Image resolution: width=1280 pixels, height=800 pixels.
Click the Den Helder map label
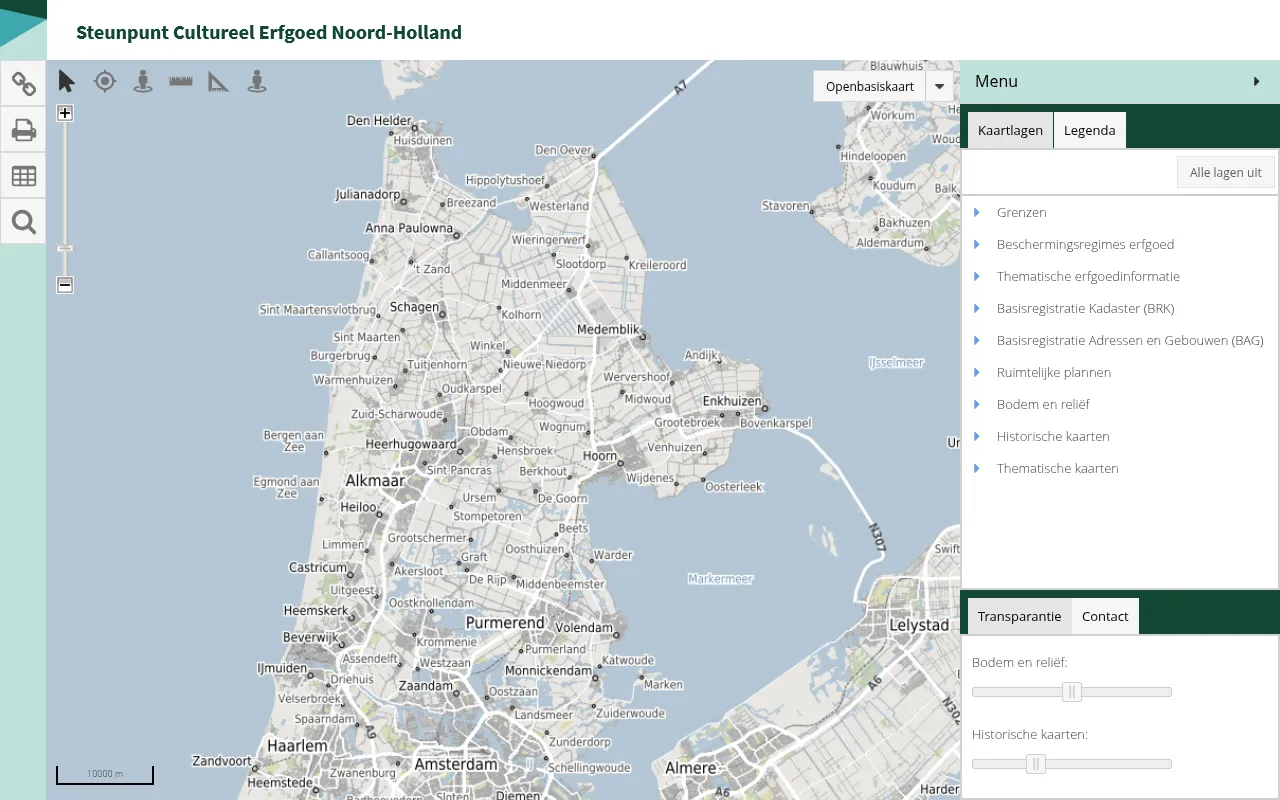tap(379, 121)
